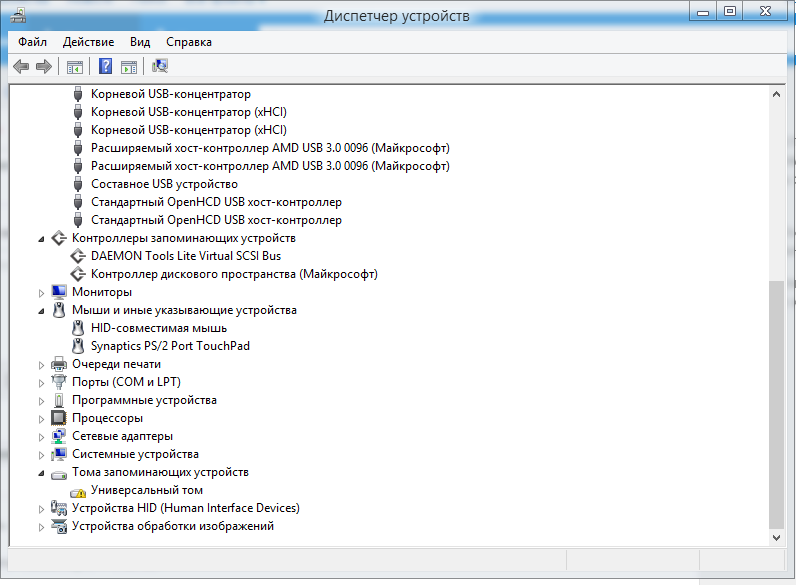Expand Устройства HID (Human Interface Devices)
The width and height of the screenshot is (796, 585).
coord(41,509)
